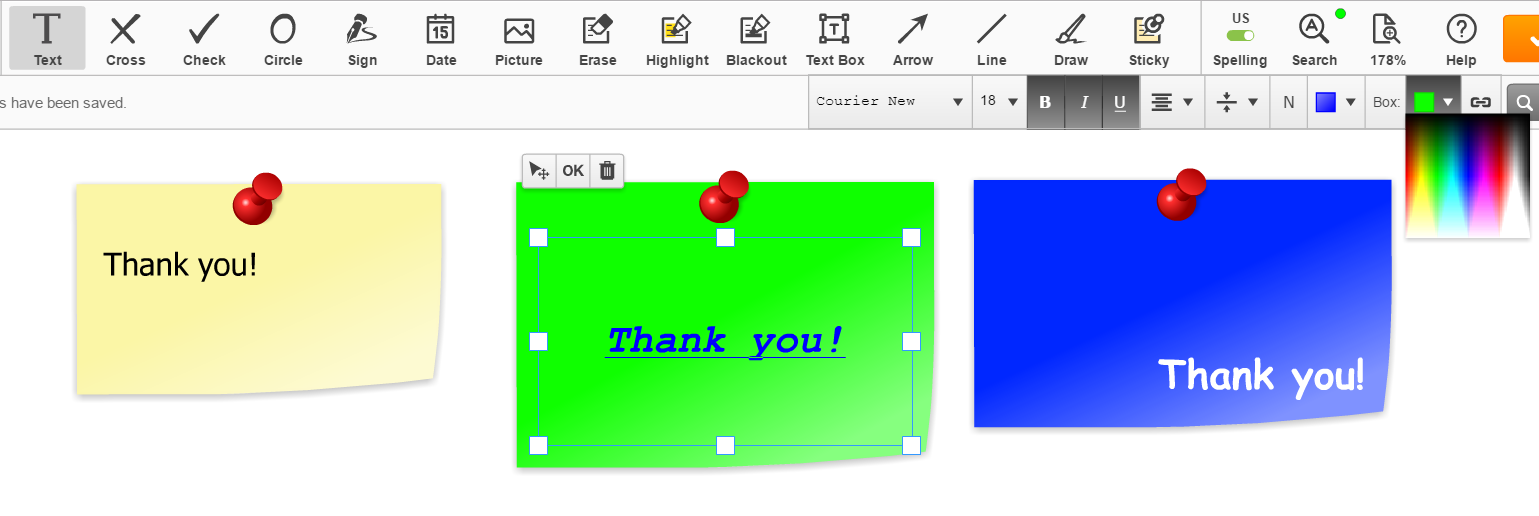The image size is (1539, 516).
Task: Click the green Box color swatch
Action: (x=1424, y=102)
